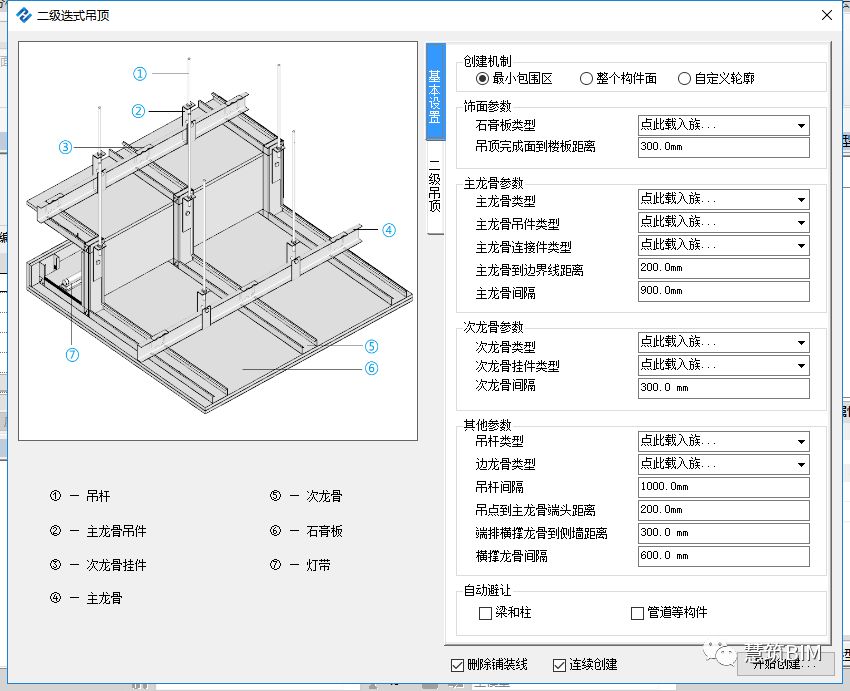Close the 二级迭式吊顶 dialog
Viewport: 850px width, 691px height.
click(x=827, y=15)
